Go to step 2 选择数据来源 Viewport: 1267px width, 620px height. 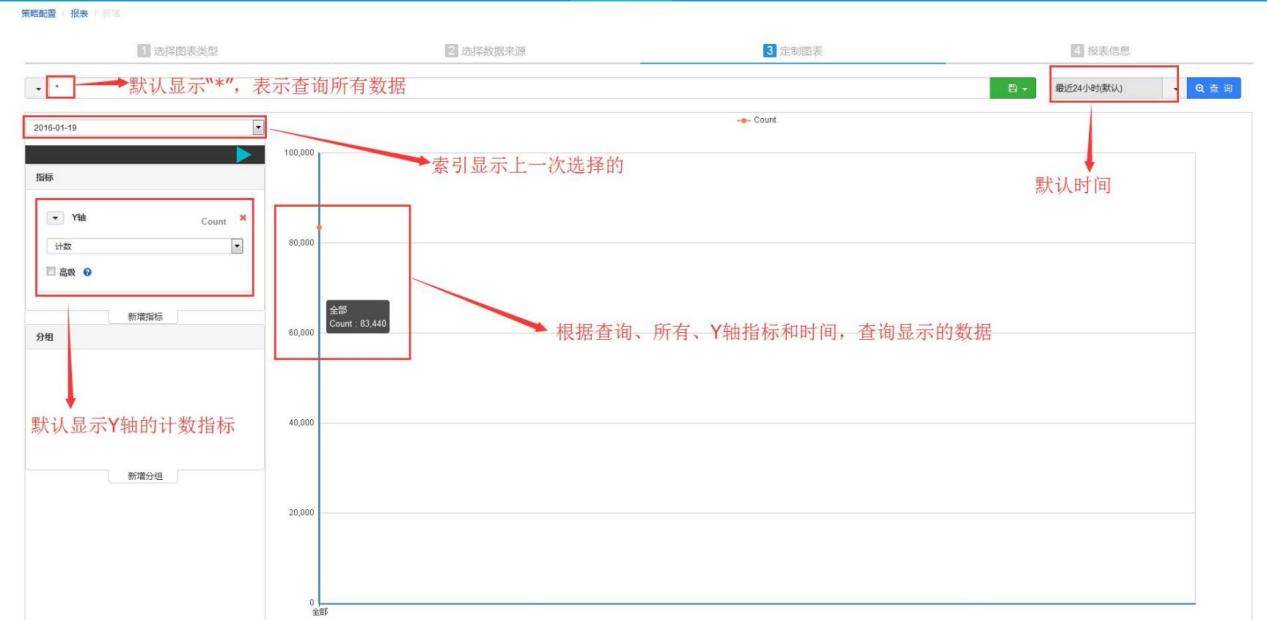click(486, 51)
